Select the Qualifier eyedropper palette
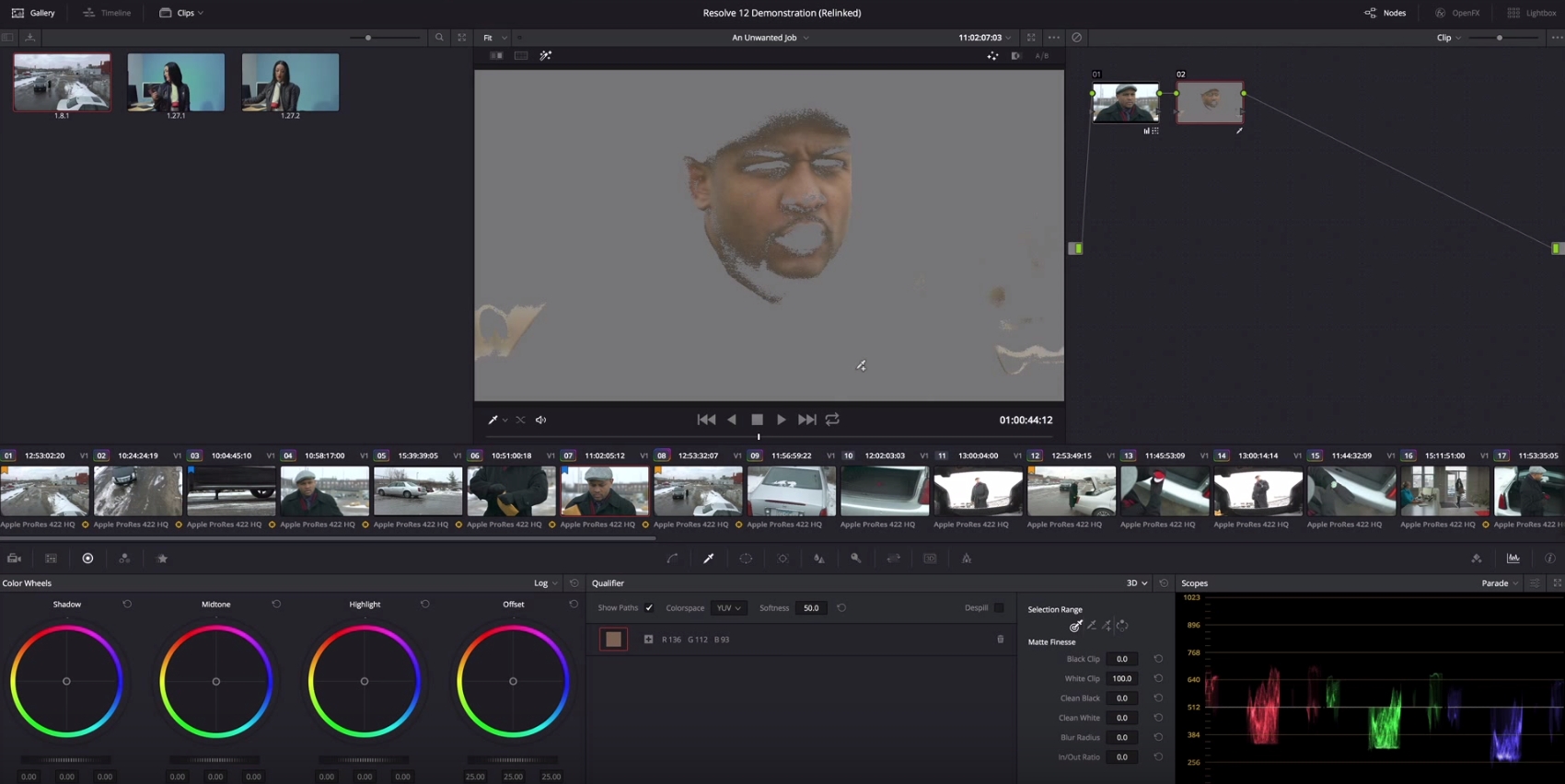This screenshot has height=784, width=1565. click(x=709, y=559)
